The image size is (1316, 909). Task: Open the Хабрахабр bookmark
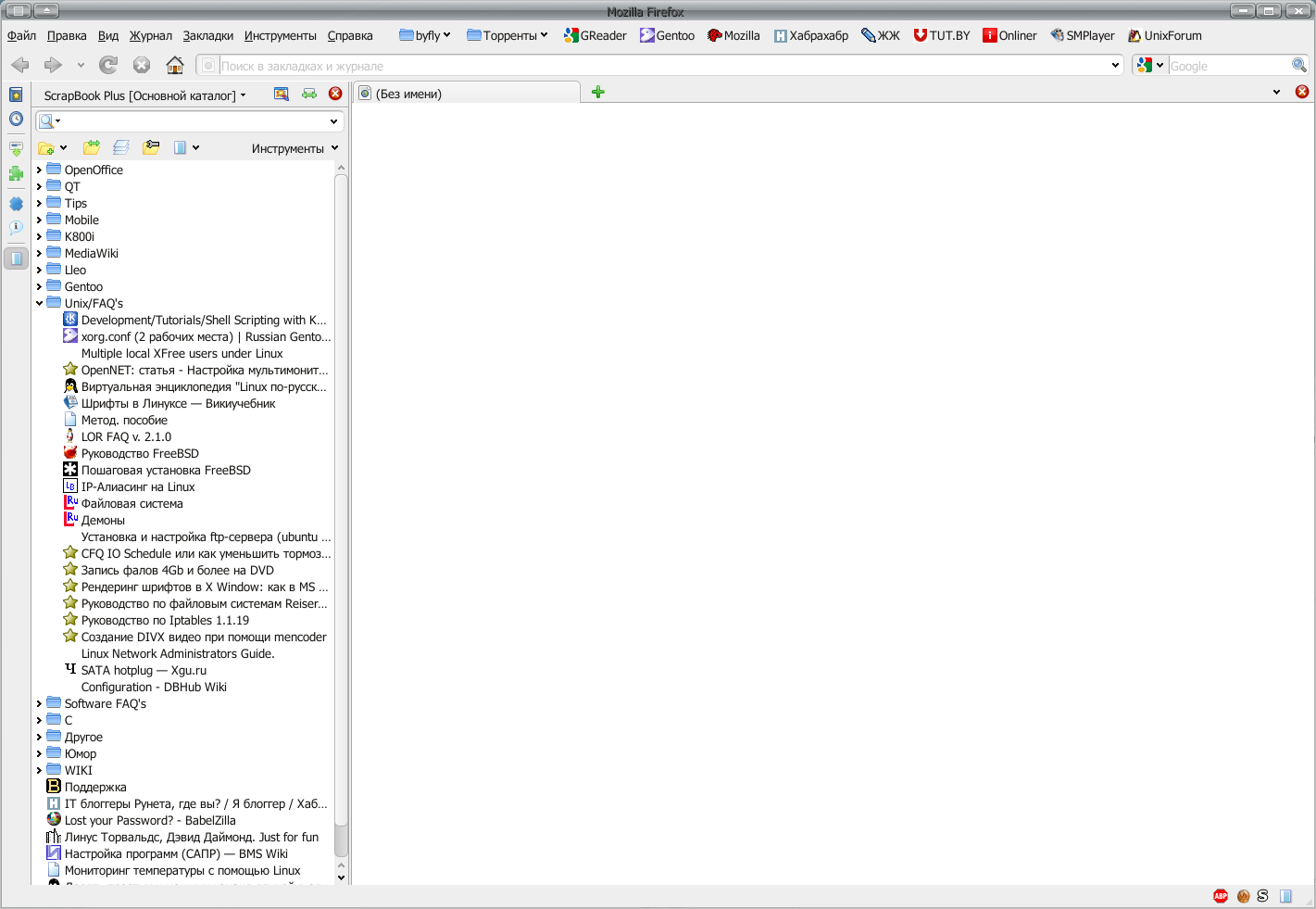click(811, 35)
